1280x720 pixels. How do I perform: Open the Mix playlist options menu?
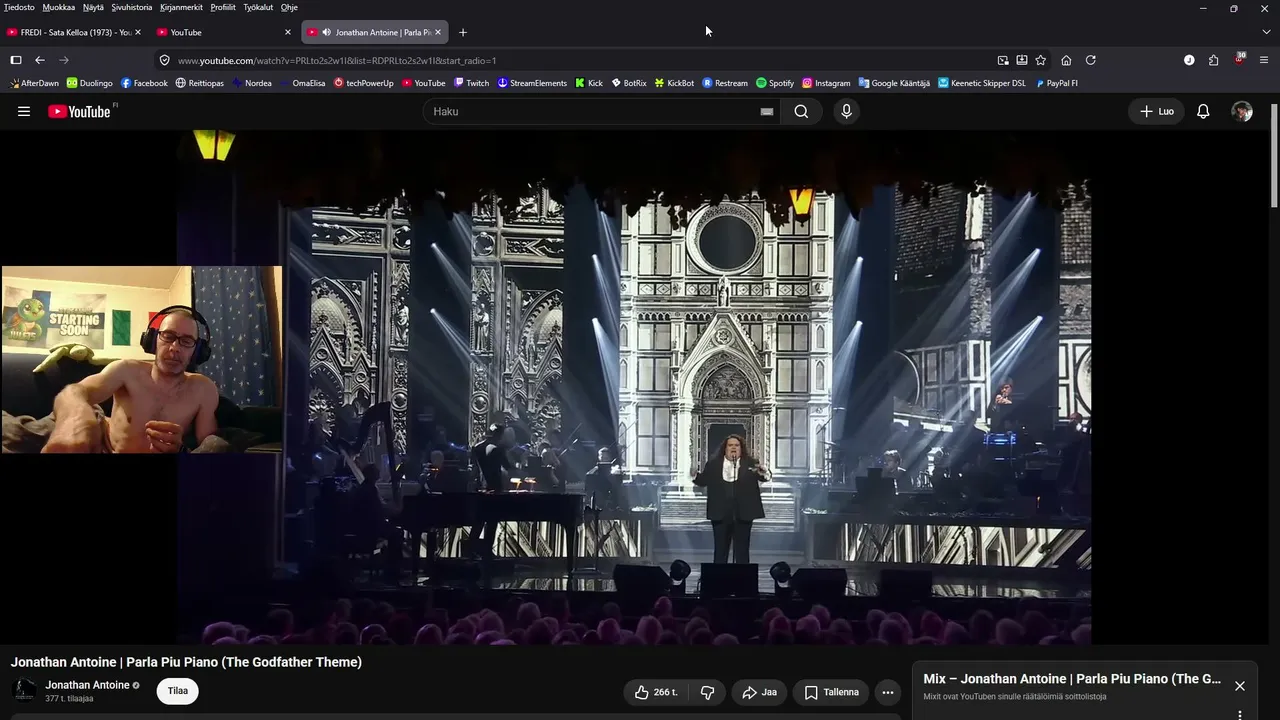[x=1240, y=714]
